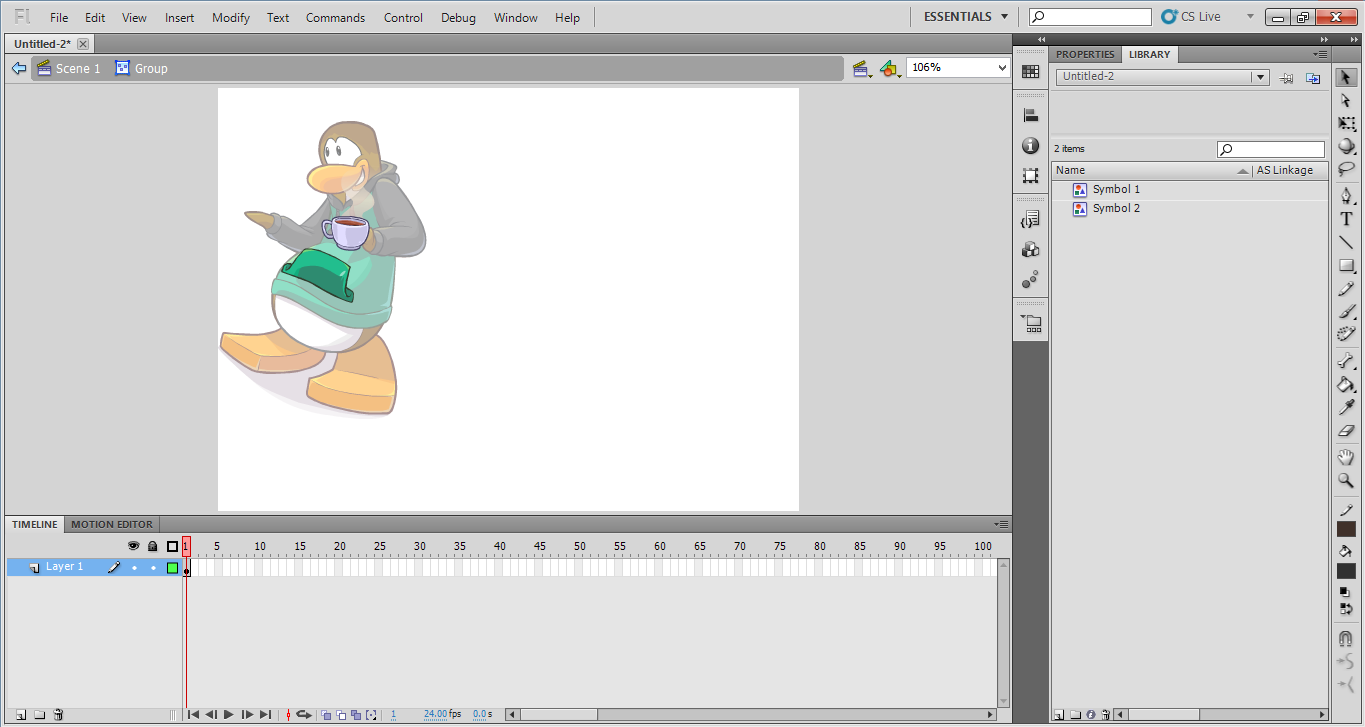Select the Lasso tool
Screen dimensions: 1365x727
click(x=1346, y=170)
